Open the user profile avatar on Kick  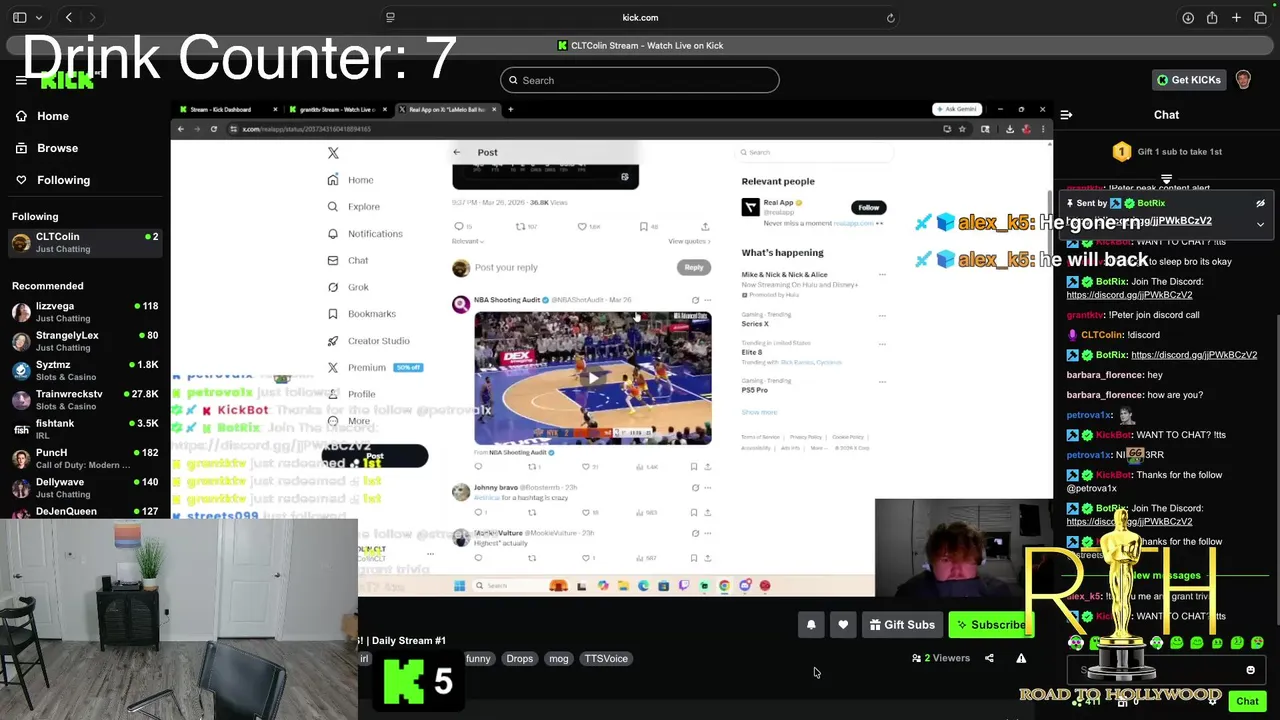pyautogui.click(x=1243, y=80)
